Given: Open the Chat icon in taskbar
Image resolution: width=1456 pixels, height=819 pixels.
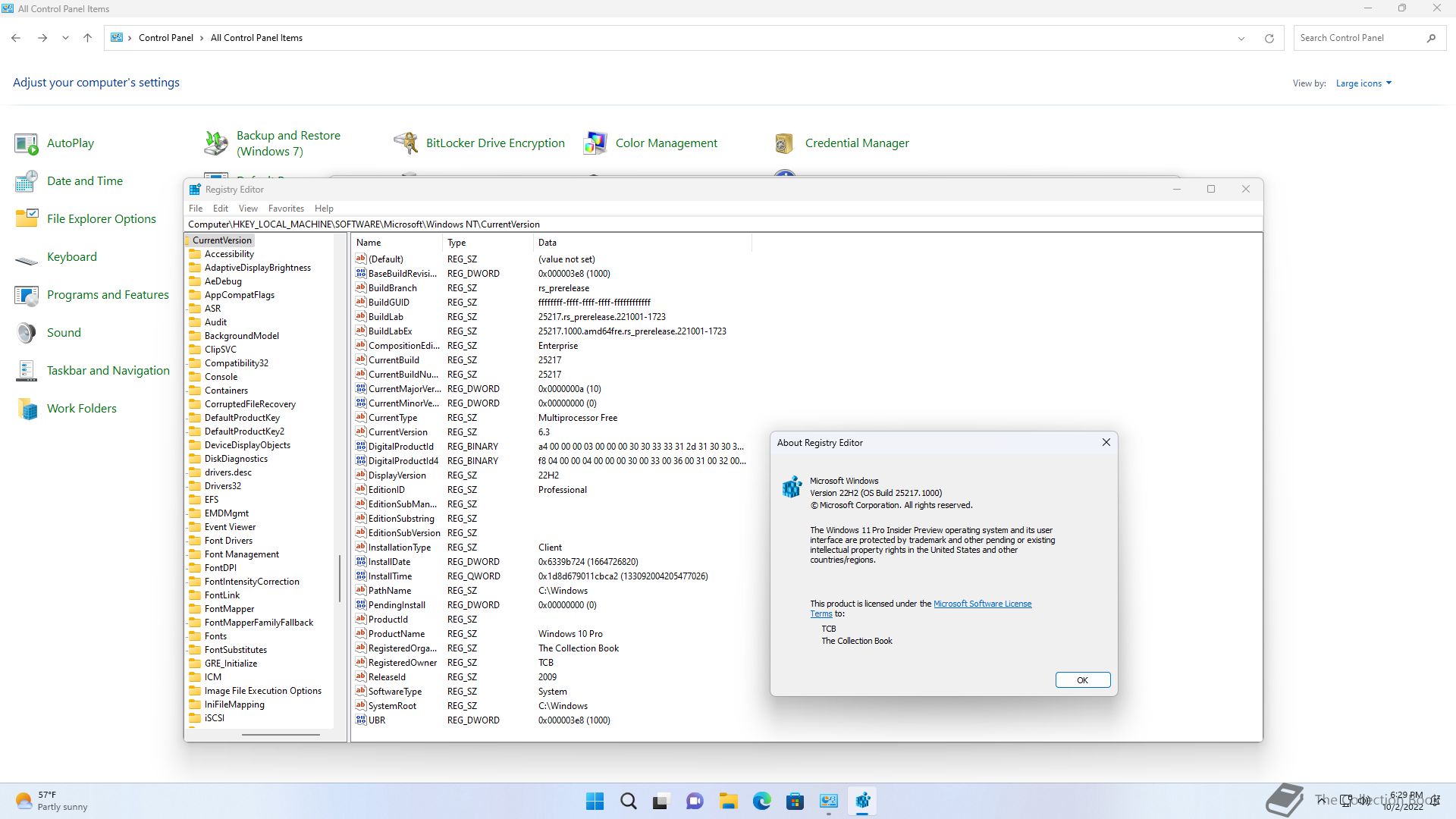Looking at the screenshot, I should click(x=694, y=801).
